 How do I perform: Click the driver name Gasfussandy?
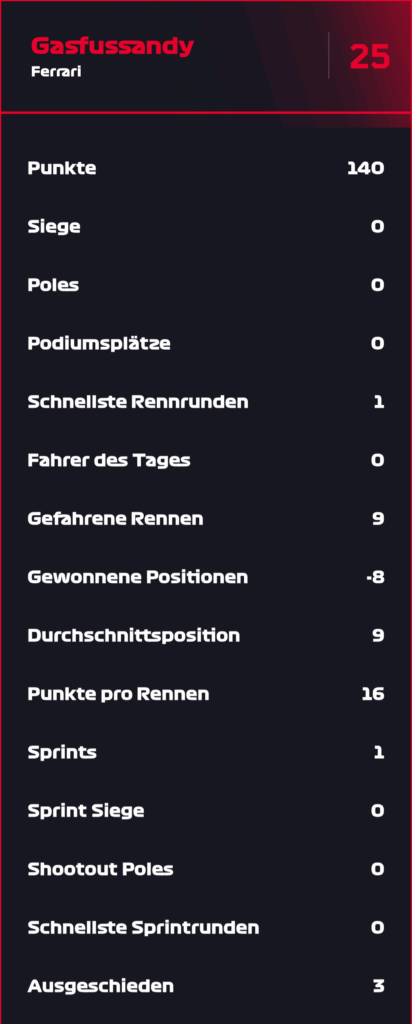point(112,47)
